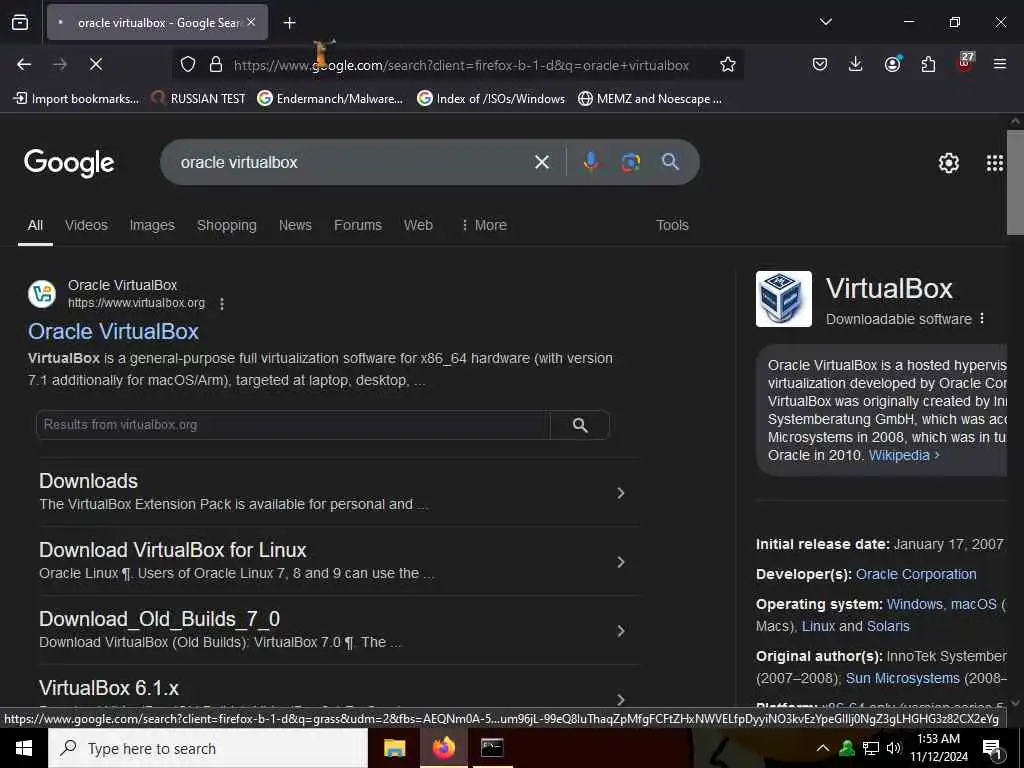Switch to Images results tab
Screen dimensions: 1024x768
coord(152,225)
